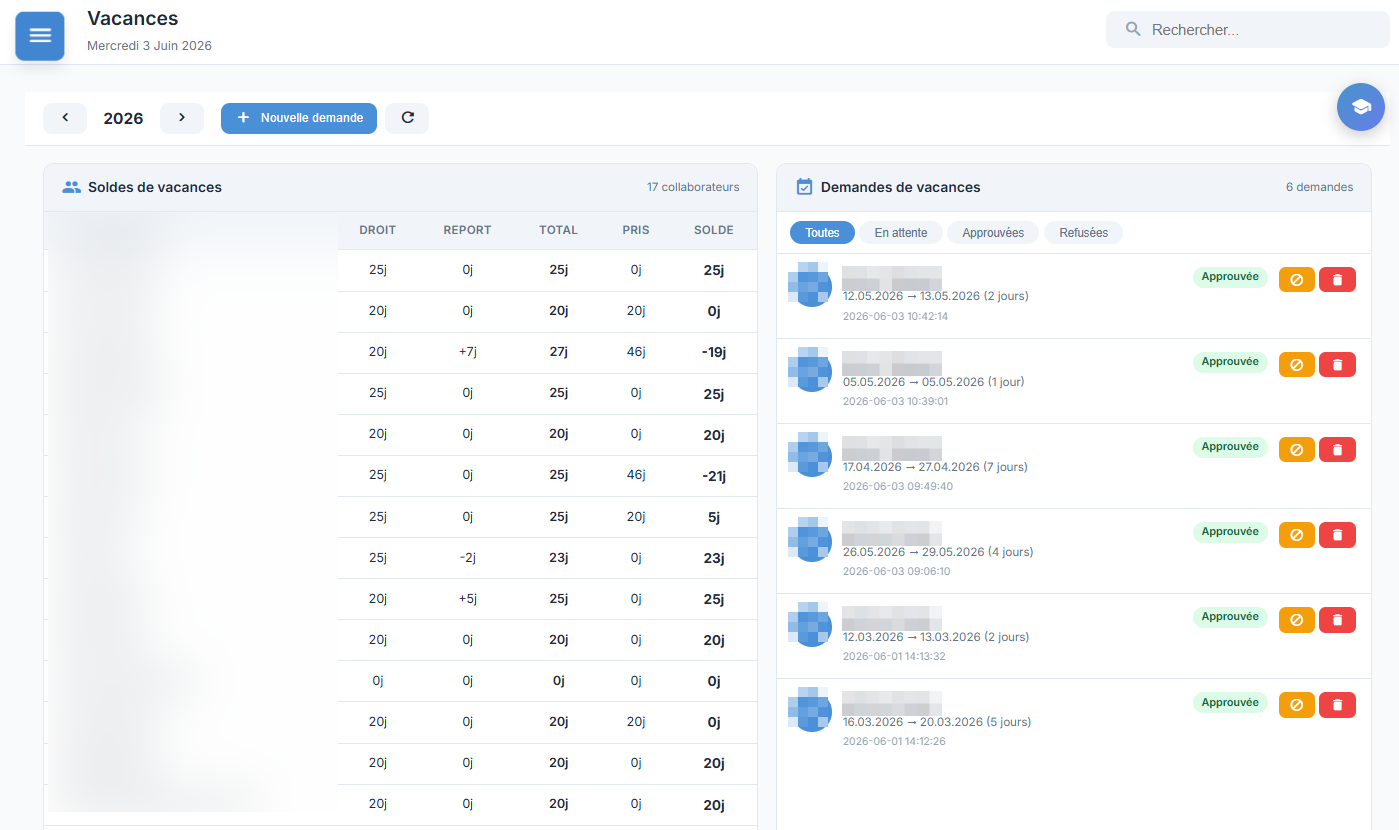Click the refresh icon next to Nouvelle demande
This screenshot has width=1399, height=830.
click(407, 118)
